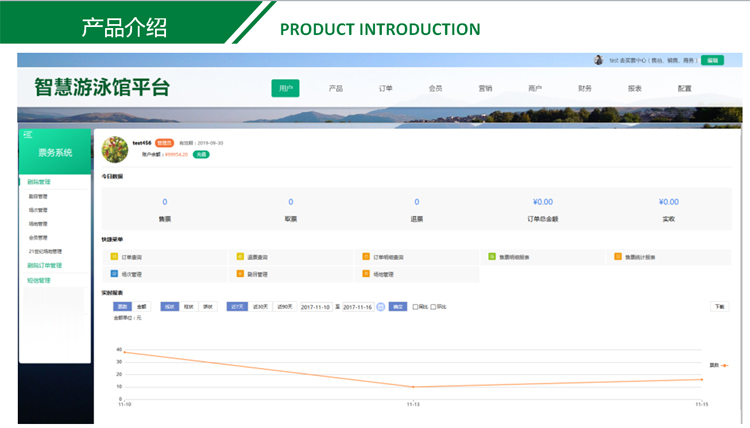
Task: Click the 售票 count value 0
Action: (x=165, y=202)
